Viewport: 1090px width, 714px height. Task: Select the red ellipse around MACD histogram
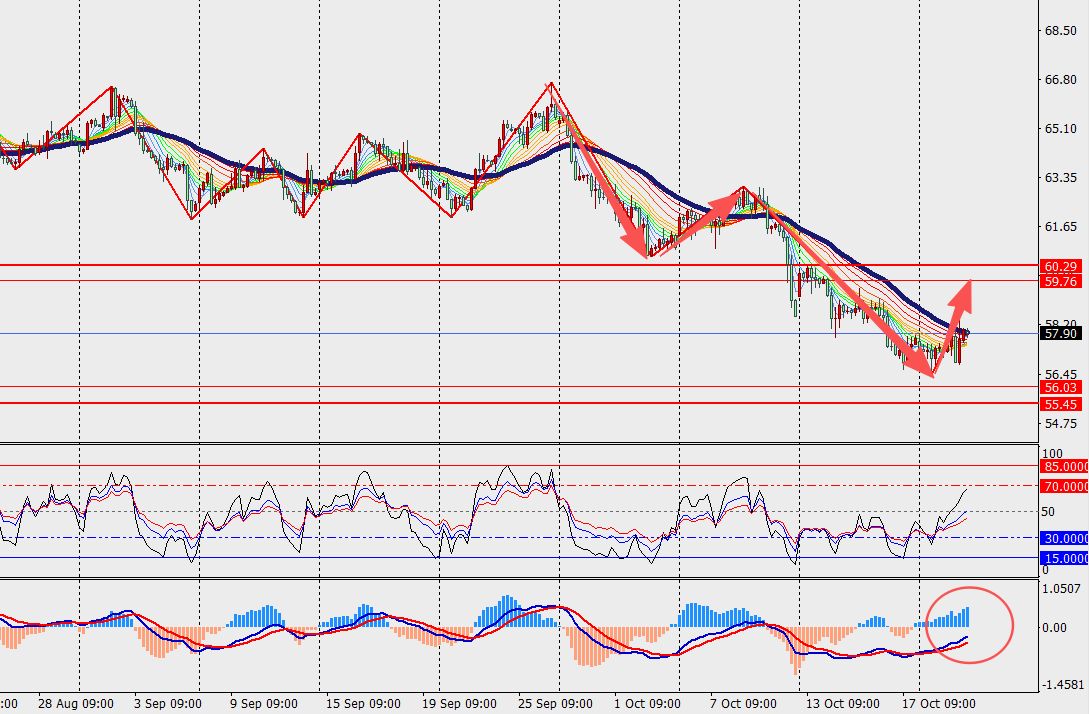click(x=970, y=624)
